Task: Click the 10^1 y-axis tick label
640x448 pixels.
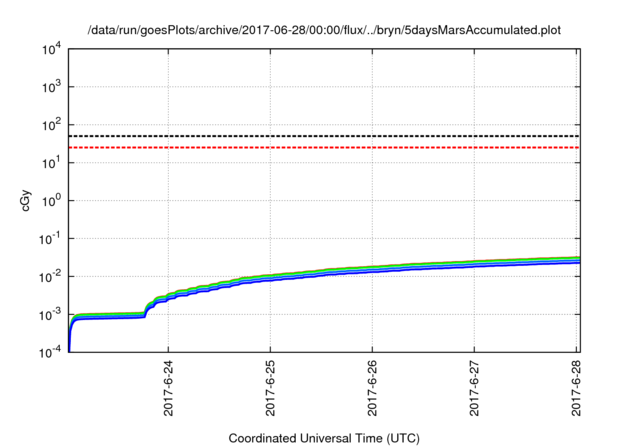Action: (51, 163)
